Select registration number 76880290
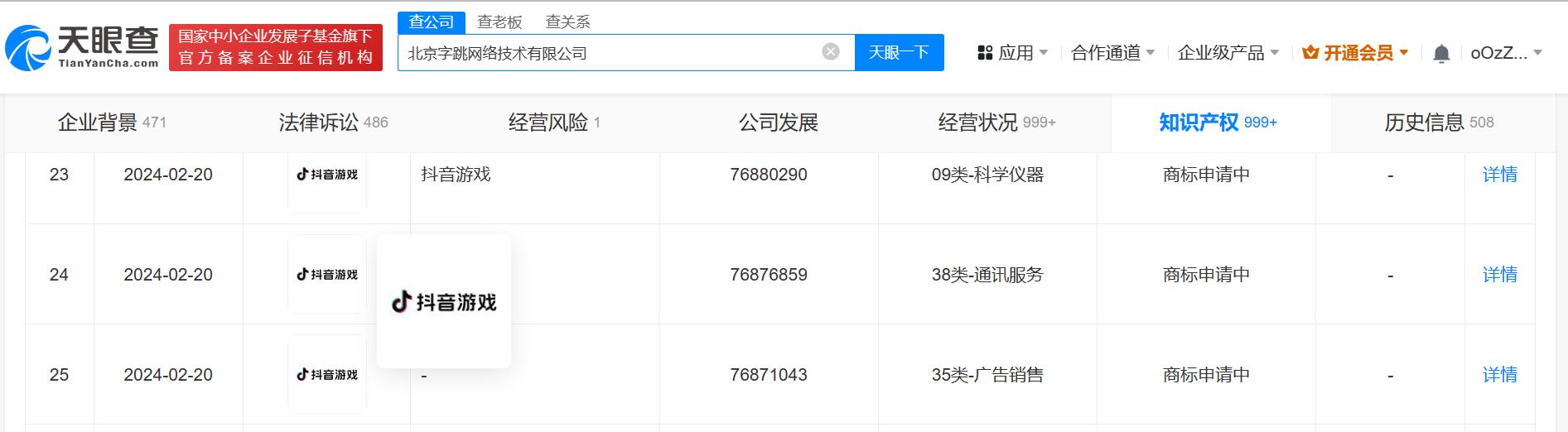 769,175
